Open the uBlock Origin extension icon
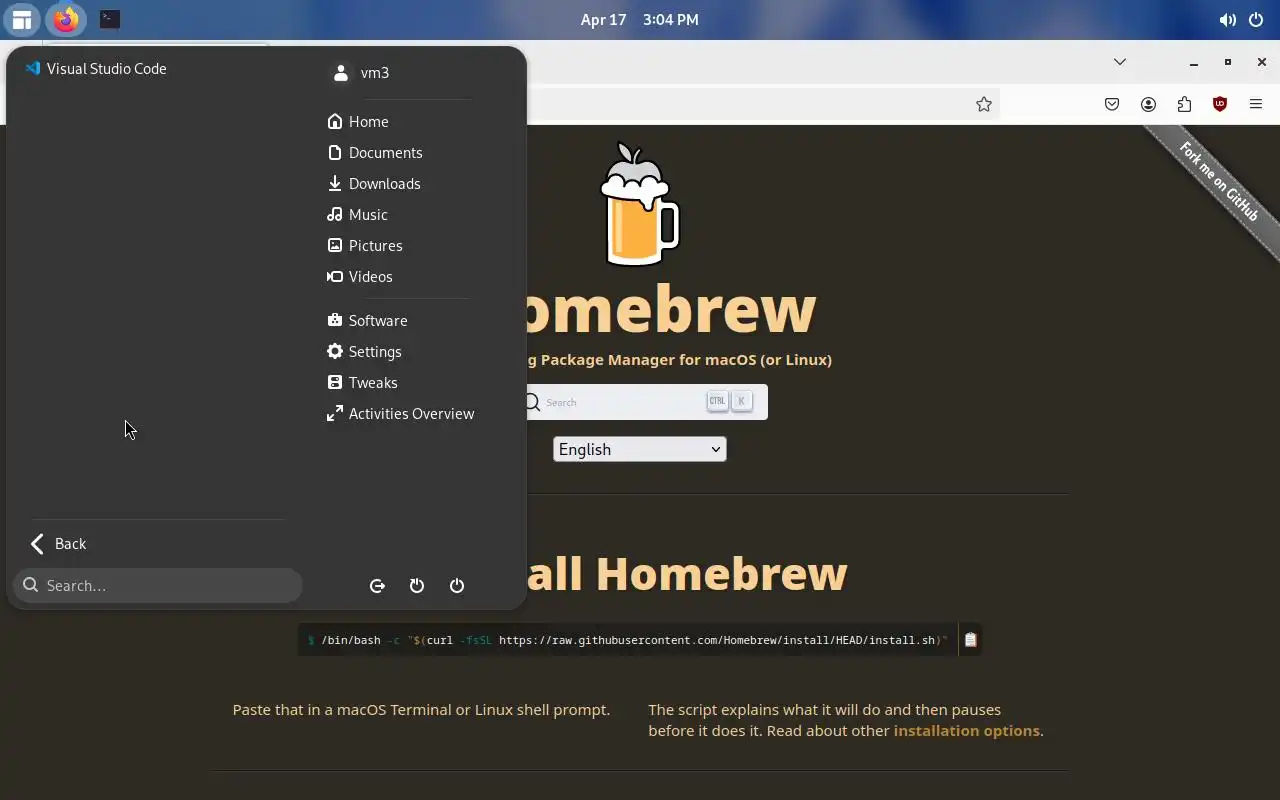Image resolution: width=1280 pixels, height=800 pixels. (1220, 104)
